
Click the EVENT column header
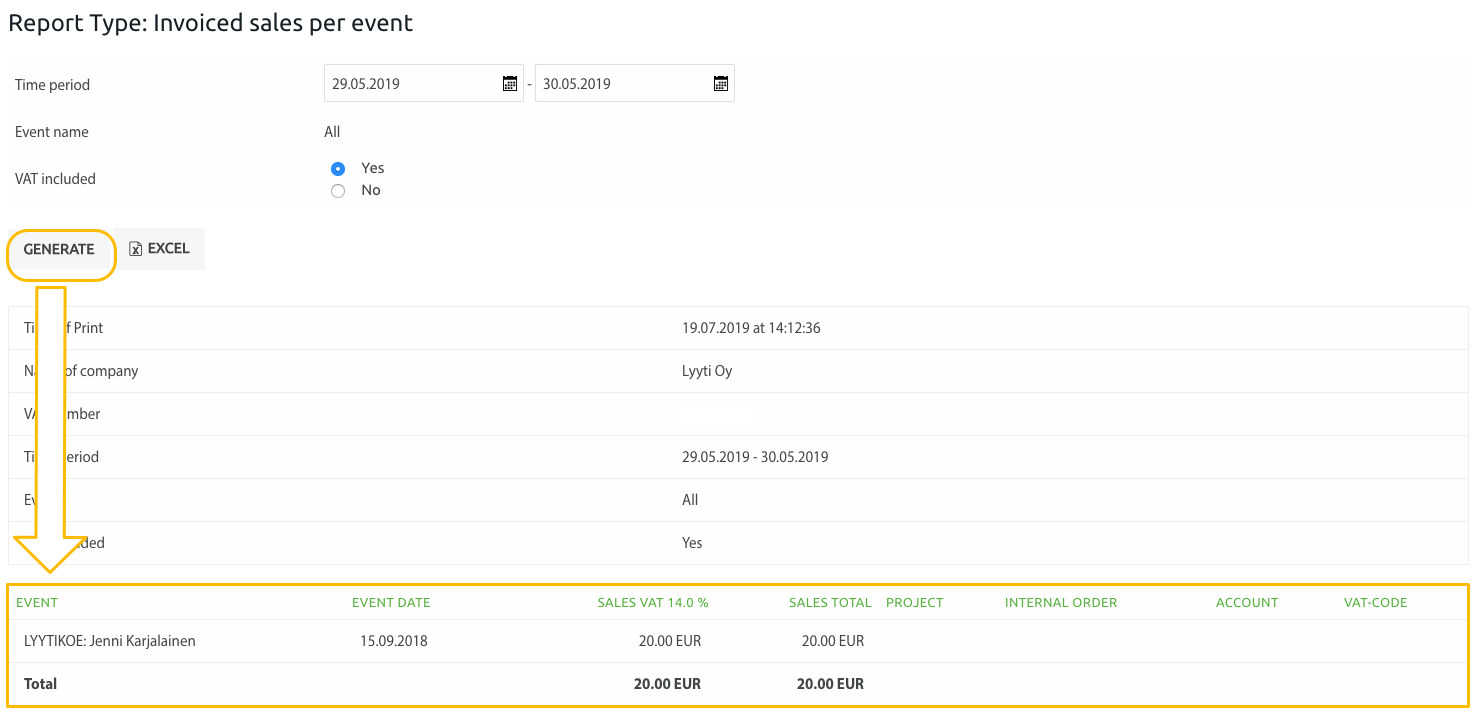pyautogui.click(x=37, y=602)
